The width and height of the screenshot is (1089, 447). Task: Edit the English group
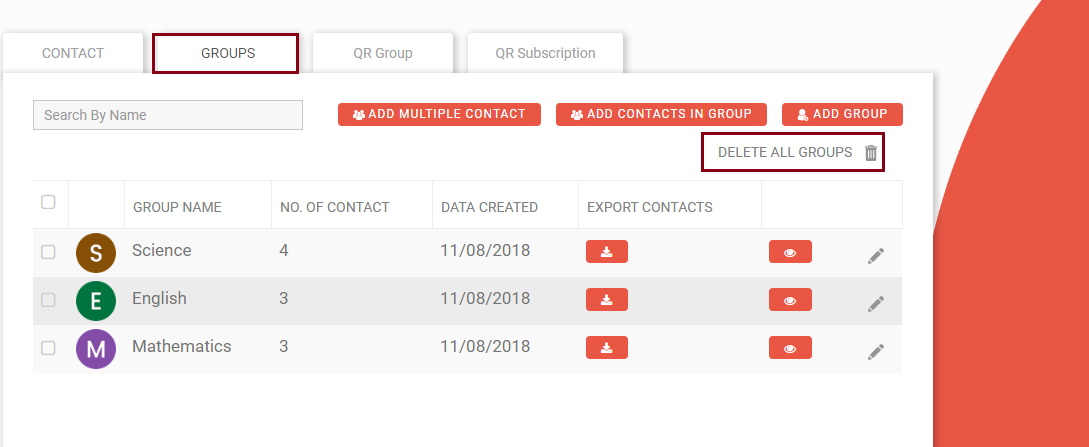tap(876, 304)
